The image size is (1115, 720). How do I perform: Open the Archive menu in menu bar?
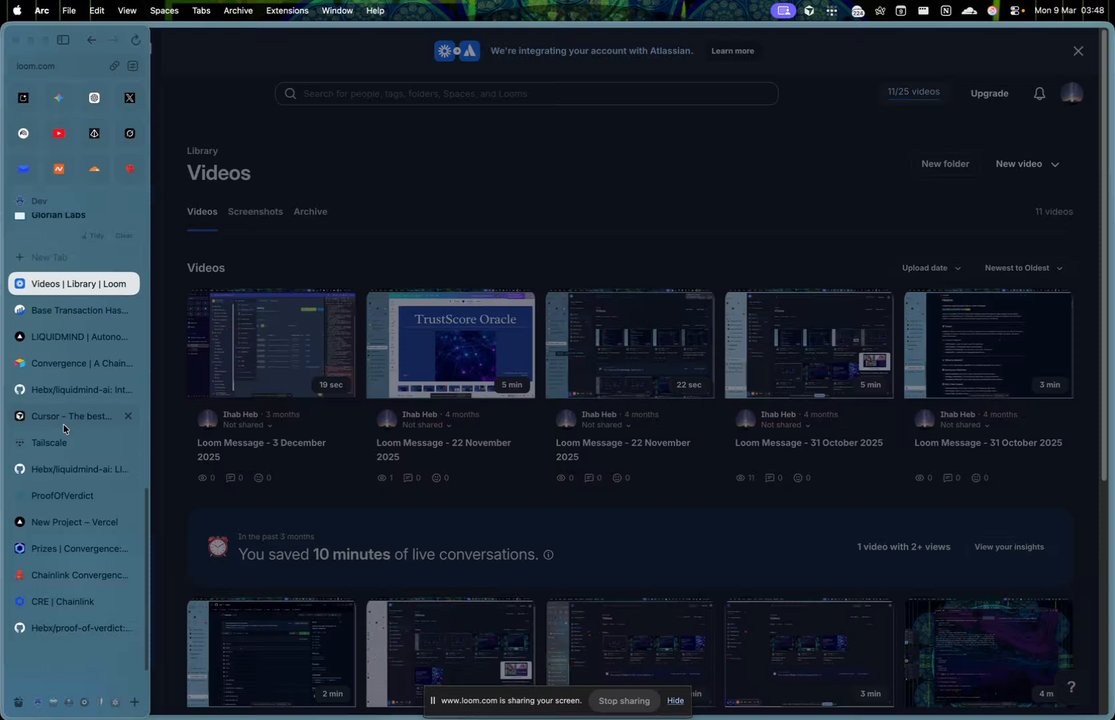pyautogui.click(x=238, y=11)
